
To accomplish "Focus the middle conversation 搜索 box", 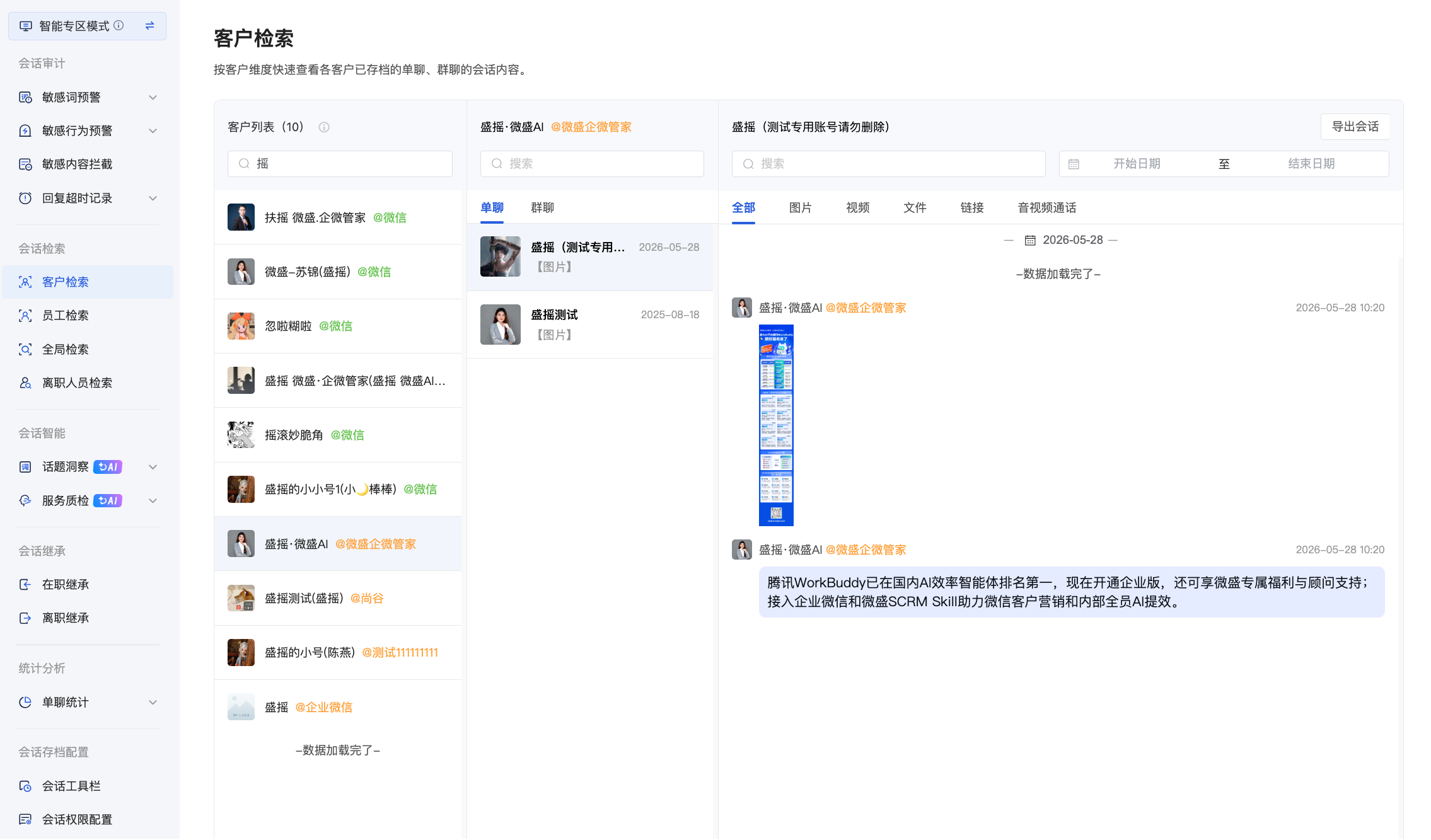I will coord(592,164).
